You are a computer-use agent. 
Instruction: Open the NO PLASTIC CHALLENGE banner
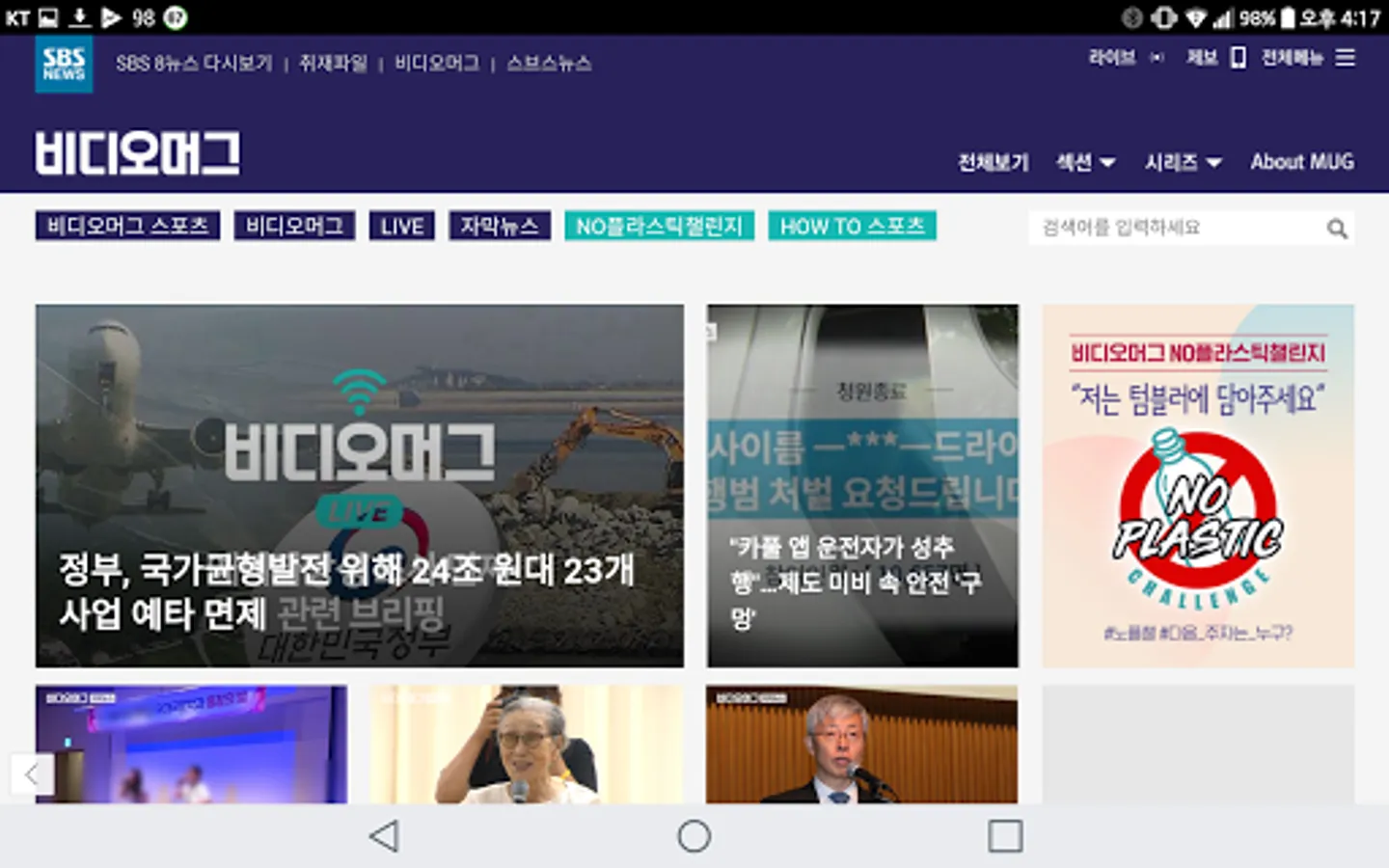pyautogui.click(x=1198, y=486)
